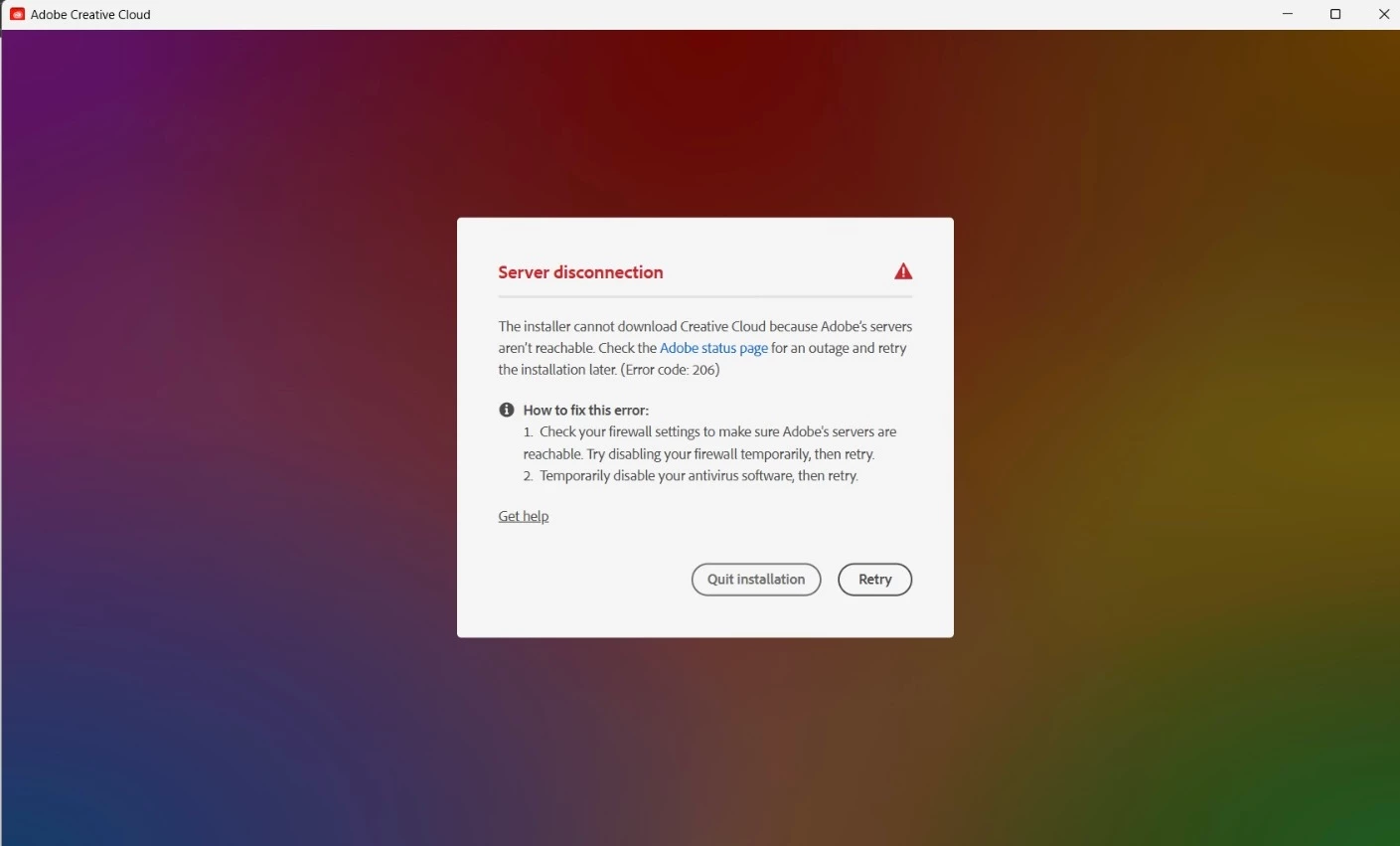Click the info icon beside How to fix

[x=507, y=410]
